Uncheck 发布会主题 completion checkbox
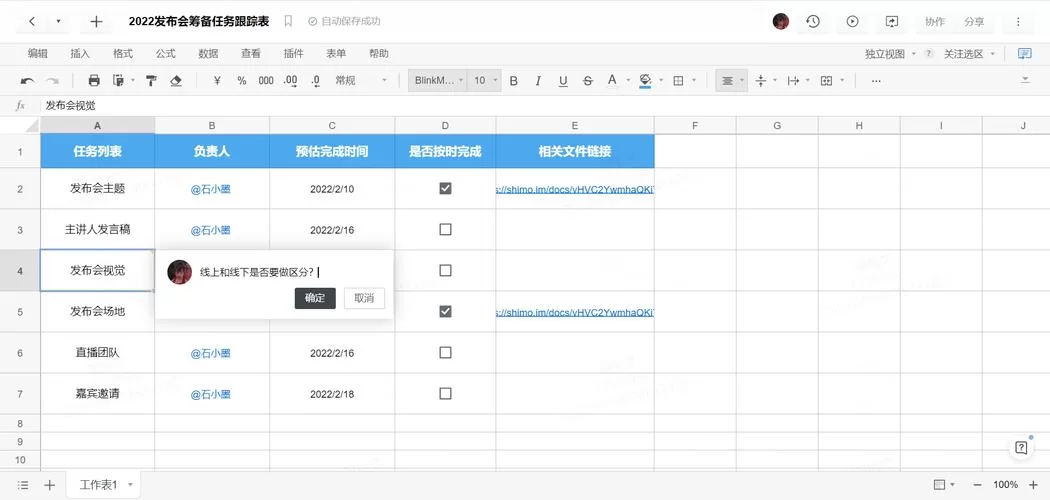 pyautogui.click(x=445, y=188)
